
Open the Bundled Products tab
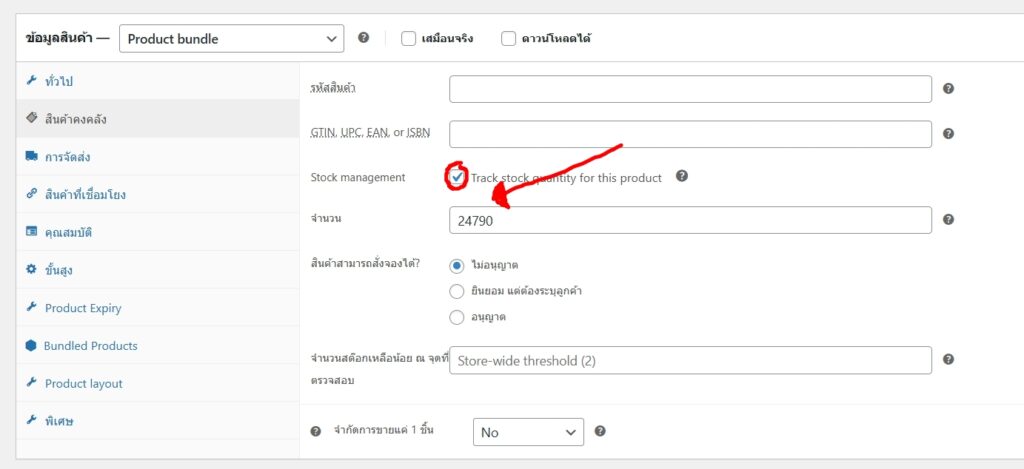tap(90, 346)
